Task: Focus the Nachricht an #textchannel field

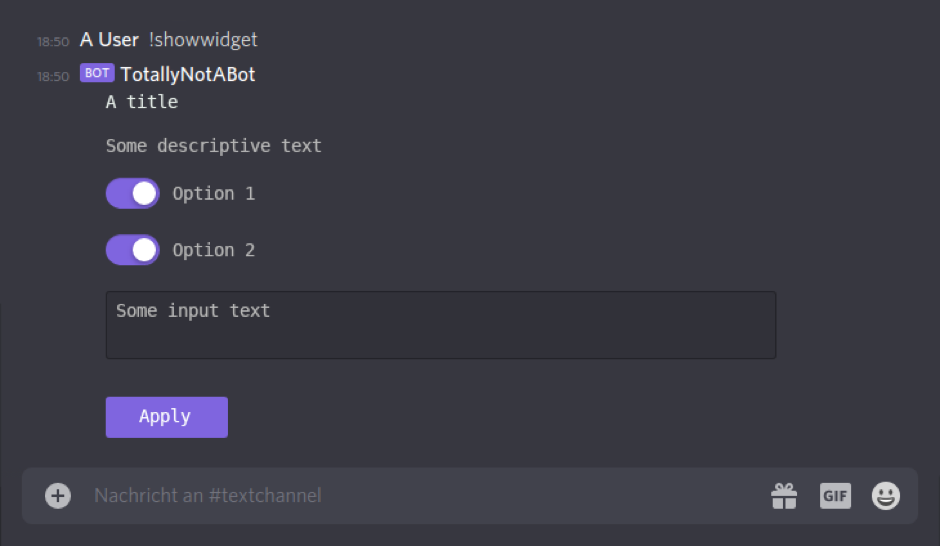Action: [x=400, y=496]
